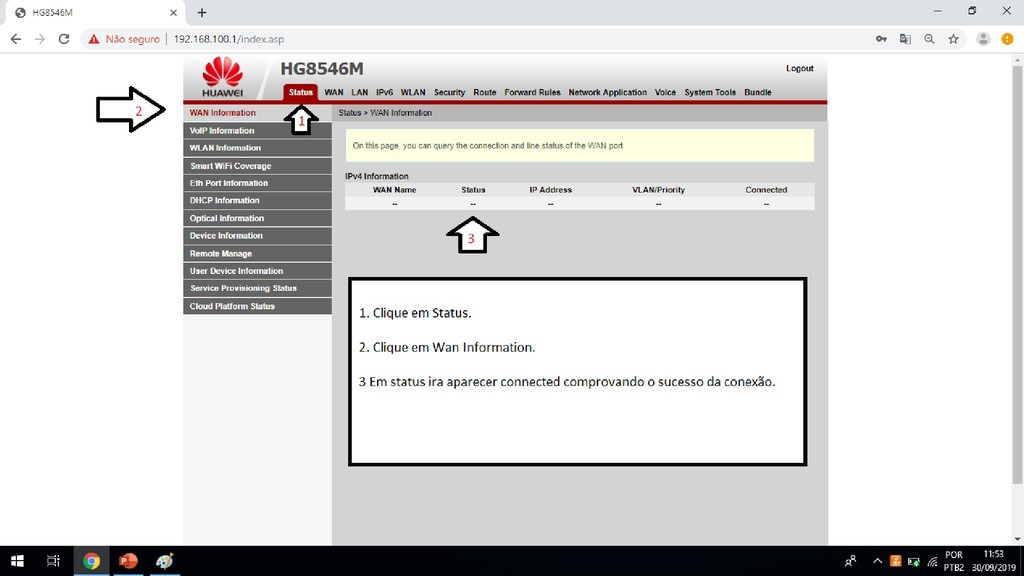Screen dimensions: 1024x576
Task: Open PowerPoint from the taskbar
Action: [x=128, y=561]
